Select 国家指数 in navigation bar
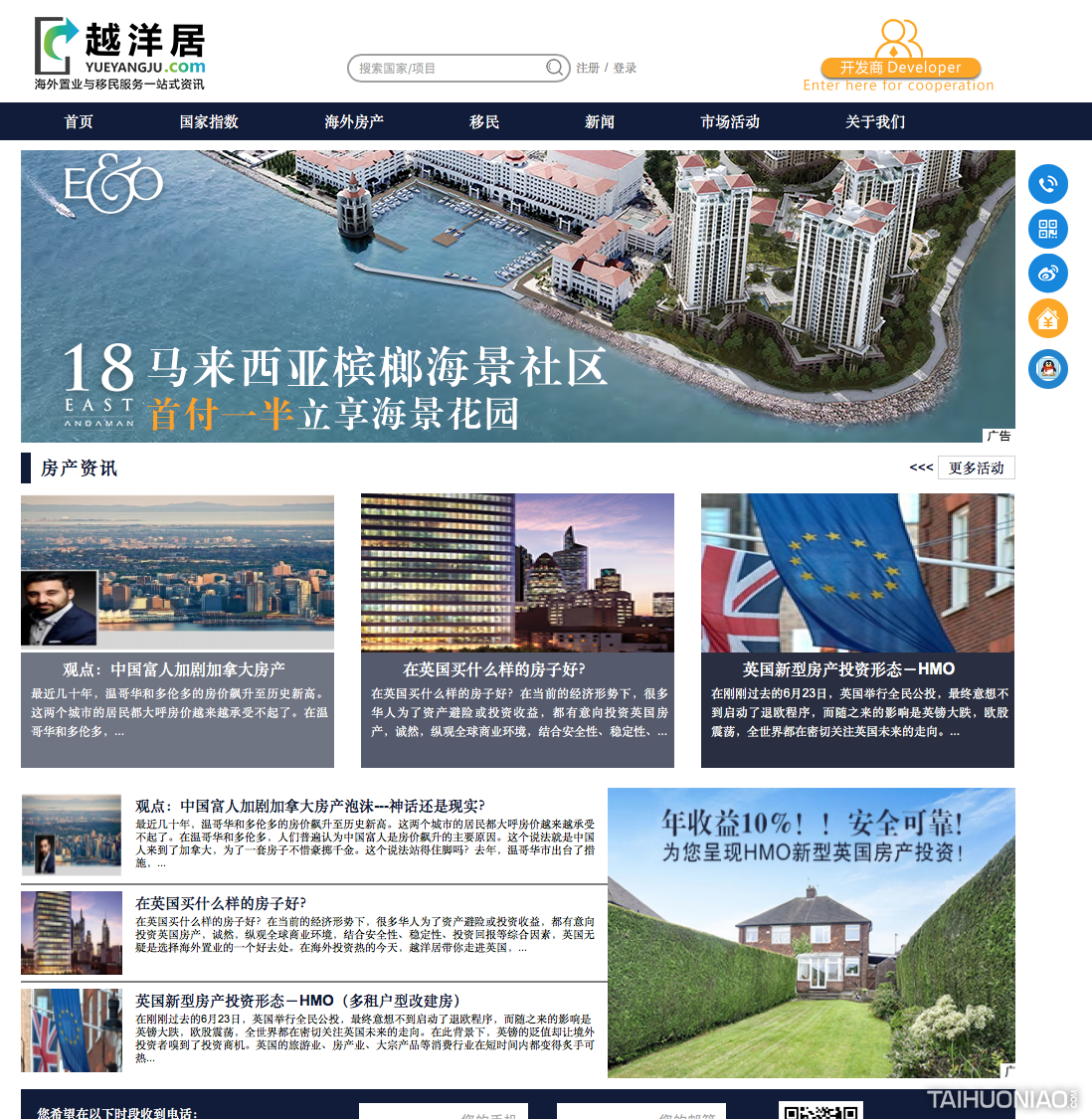 [209, 121]
